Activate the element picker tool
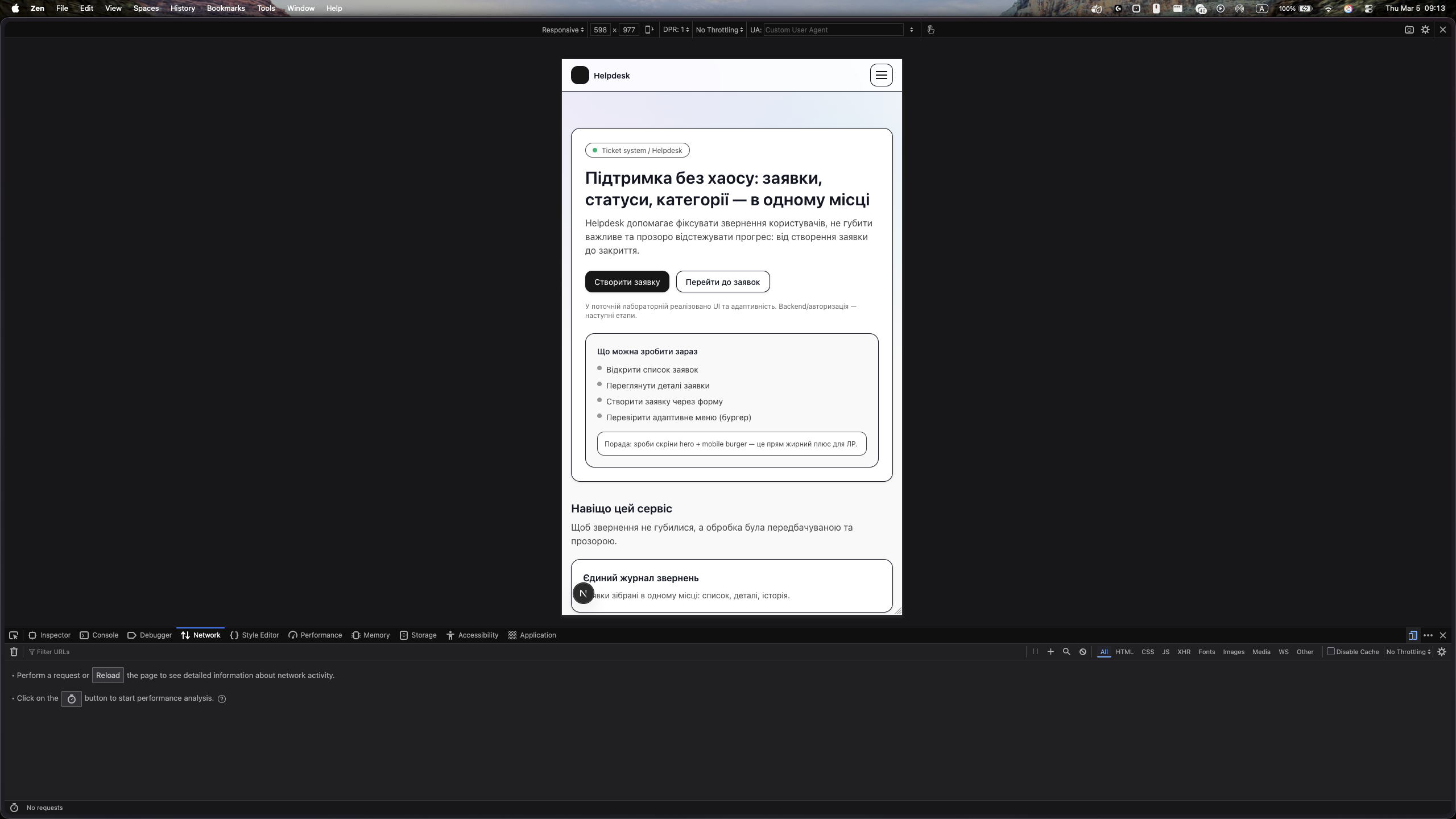 (x=14, y=635)
